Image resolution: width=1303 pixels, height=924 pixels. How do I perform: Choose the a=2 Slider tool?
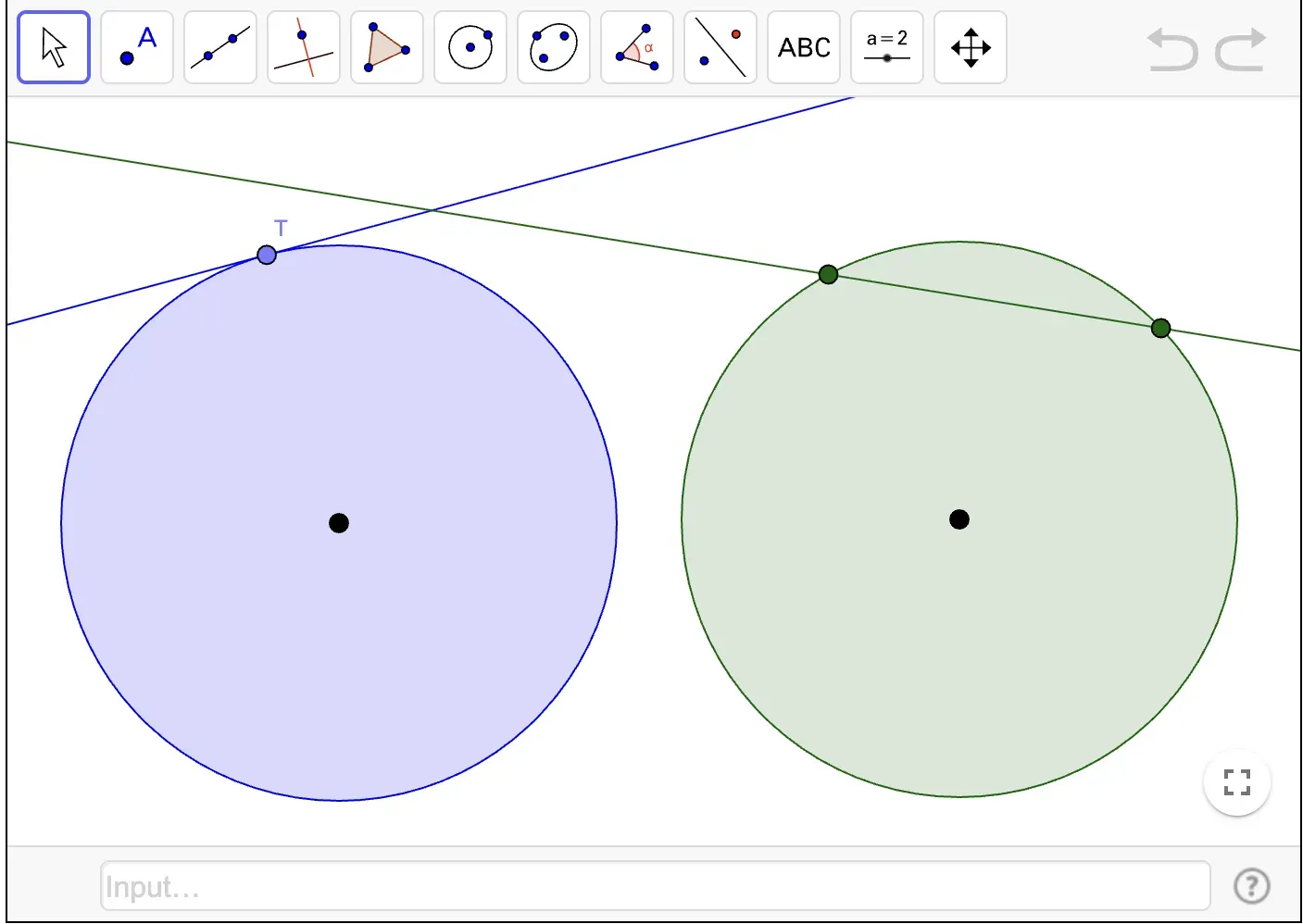tap(887, 47)
